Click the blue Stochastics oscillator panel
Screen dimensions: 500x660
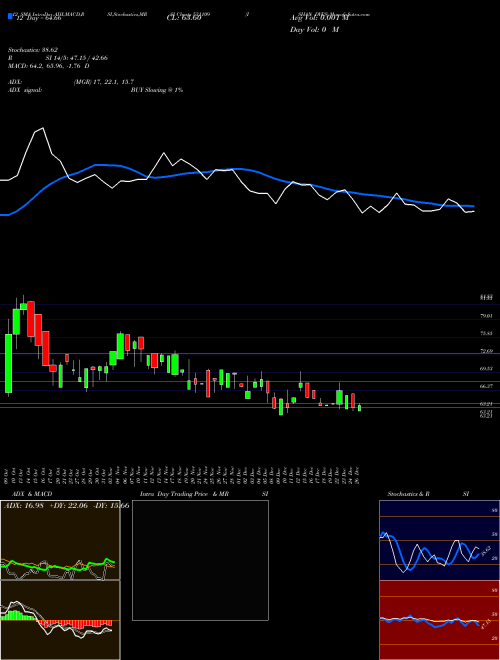[439, 540]
